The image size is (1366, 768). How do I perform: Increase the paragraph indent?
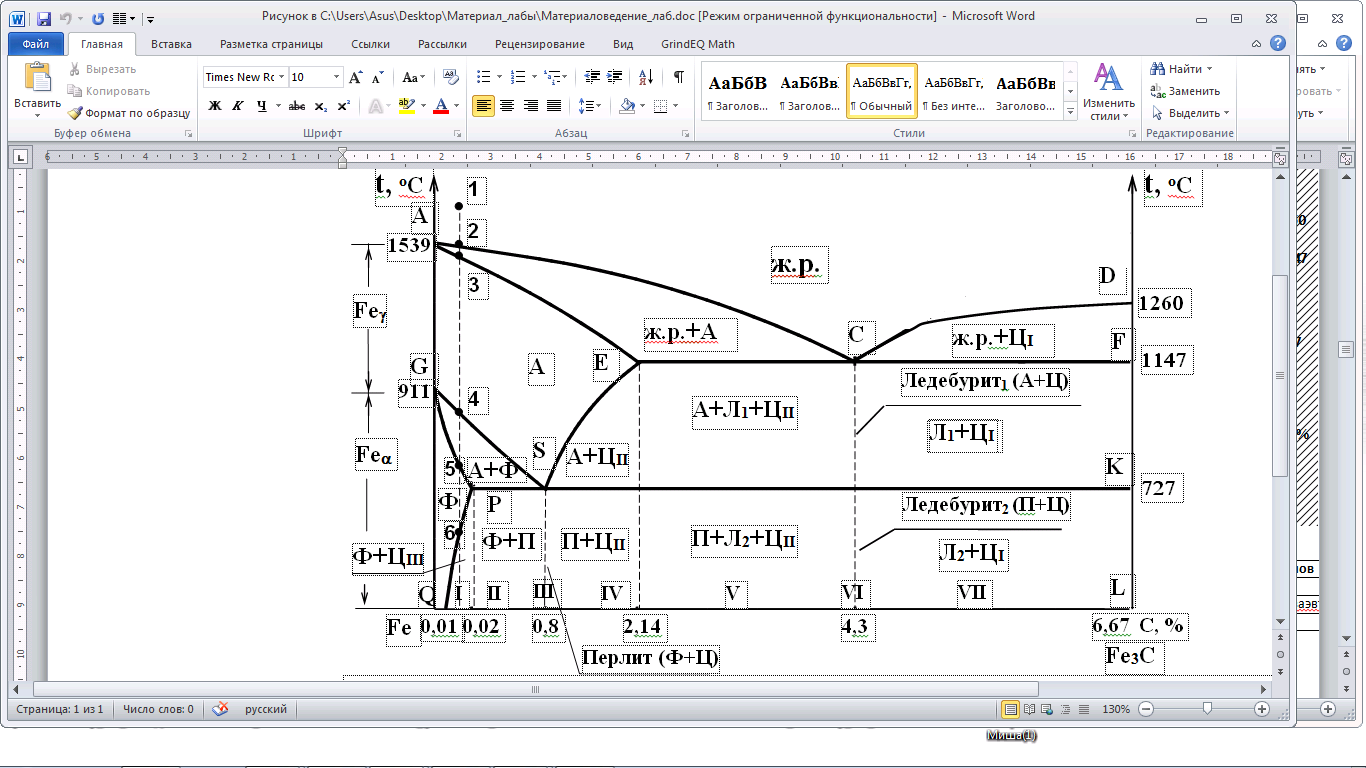click(614, 77)
